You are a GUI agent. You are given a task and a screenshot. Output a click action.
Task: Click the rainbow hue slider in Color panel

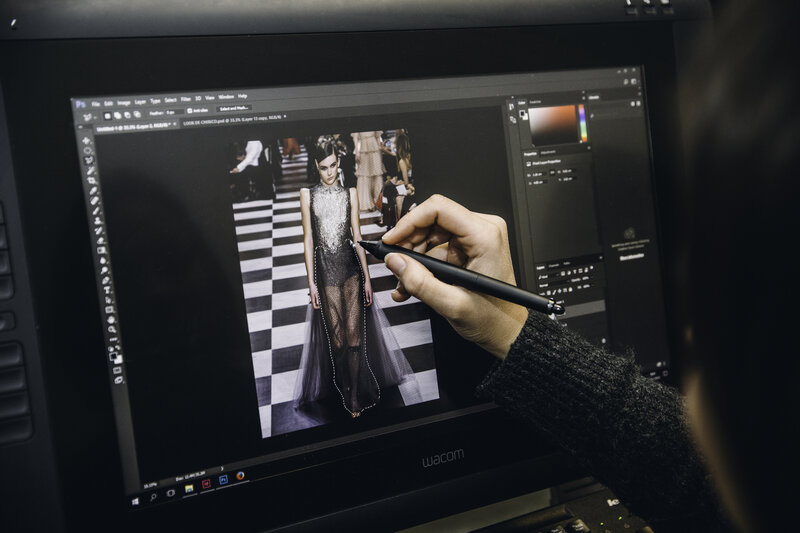click(x=583, y=123)
